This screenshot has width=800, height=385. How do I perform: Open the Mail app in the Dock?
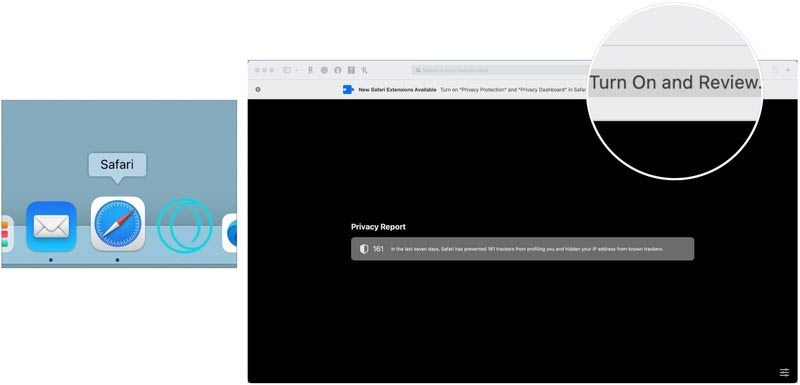coord(51,226)
